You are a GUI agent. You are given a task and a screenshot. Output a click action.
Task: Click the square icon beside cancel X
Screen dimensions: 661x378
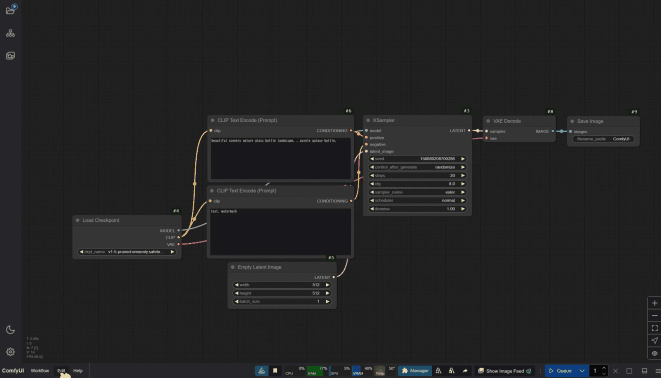(629, 371)
